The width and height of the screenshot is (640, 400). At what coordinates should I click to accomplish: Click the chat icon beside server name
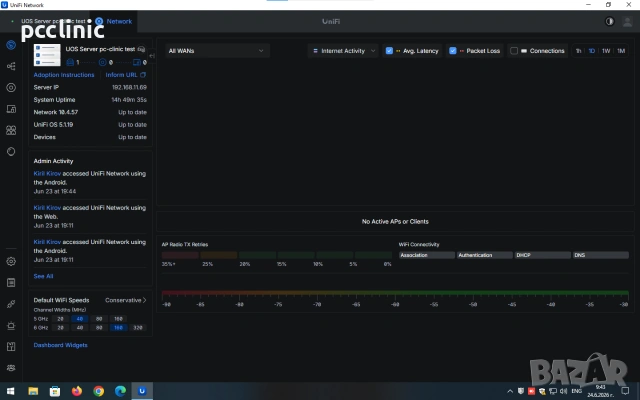point(141,49)
